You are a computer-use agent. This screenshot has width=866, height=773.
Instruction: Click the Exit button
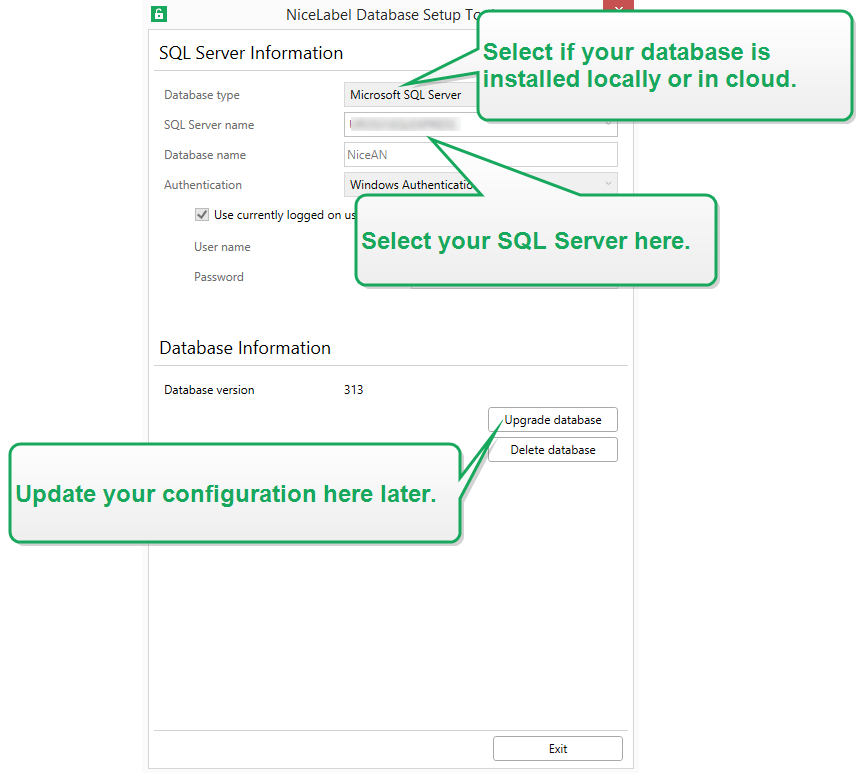558,749
